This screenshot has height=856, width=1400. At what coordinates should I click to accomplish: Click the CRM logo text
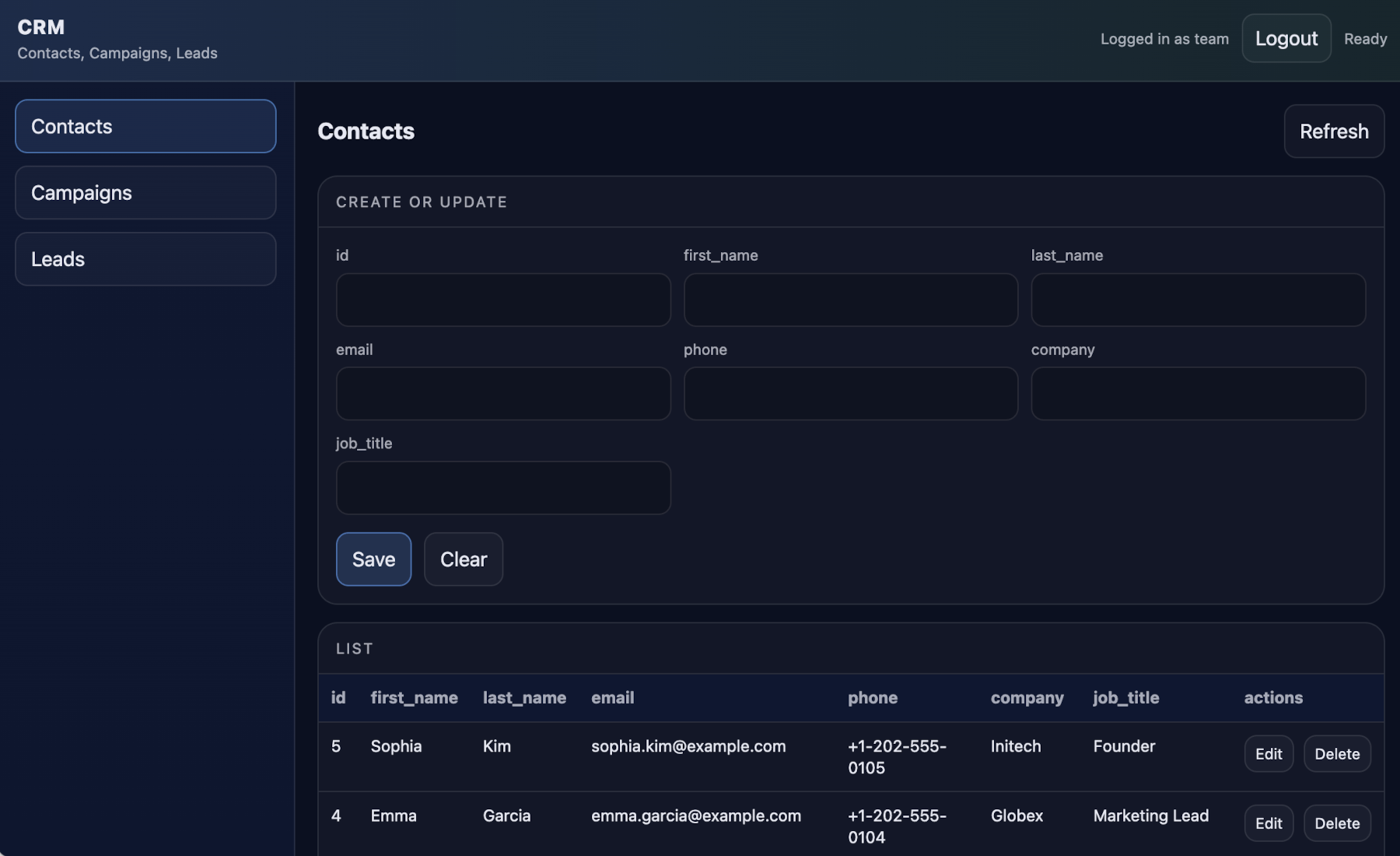tap(41, 26)
